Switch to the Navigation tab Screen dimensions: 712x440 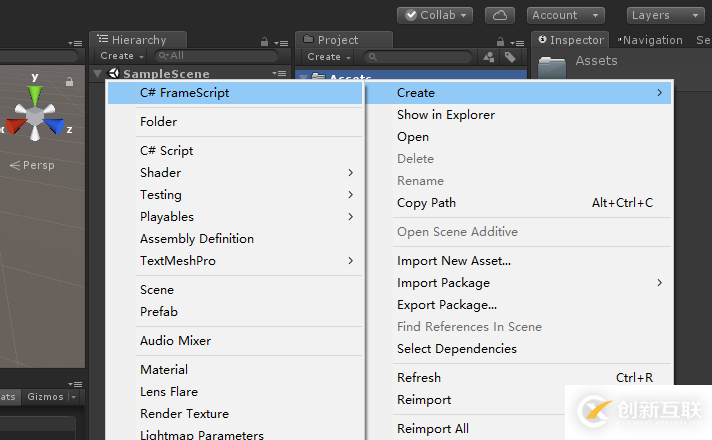pyautogui.click(x=652, y=40)
